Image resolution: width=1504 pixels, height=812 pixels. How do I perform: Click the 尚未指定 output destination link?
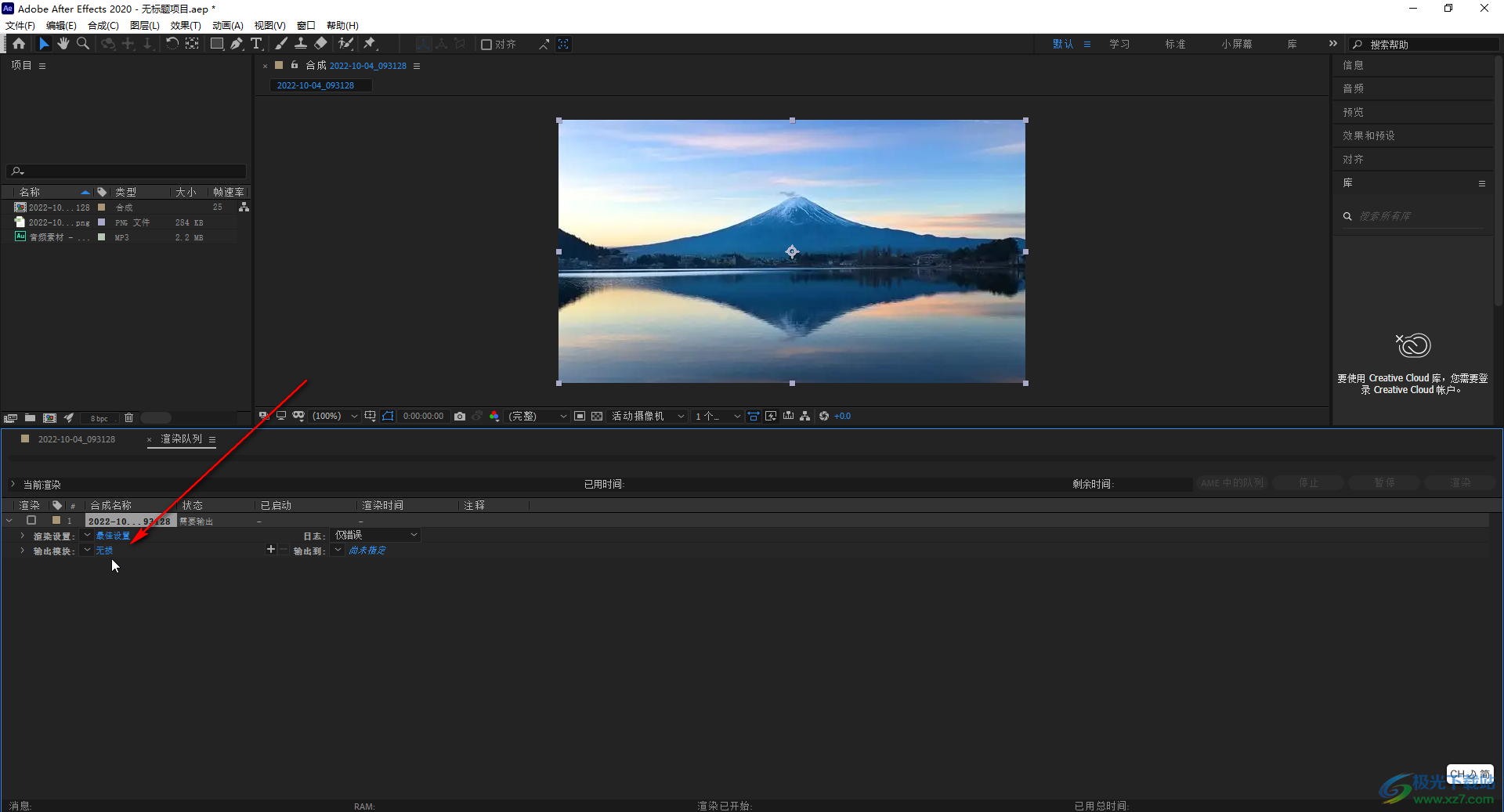pyautogui.click(x=367, y=550)
